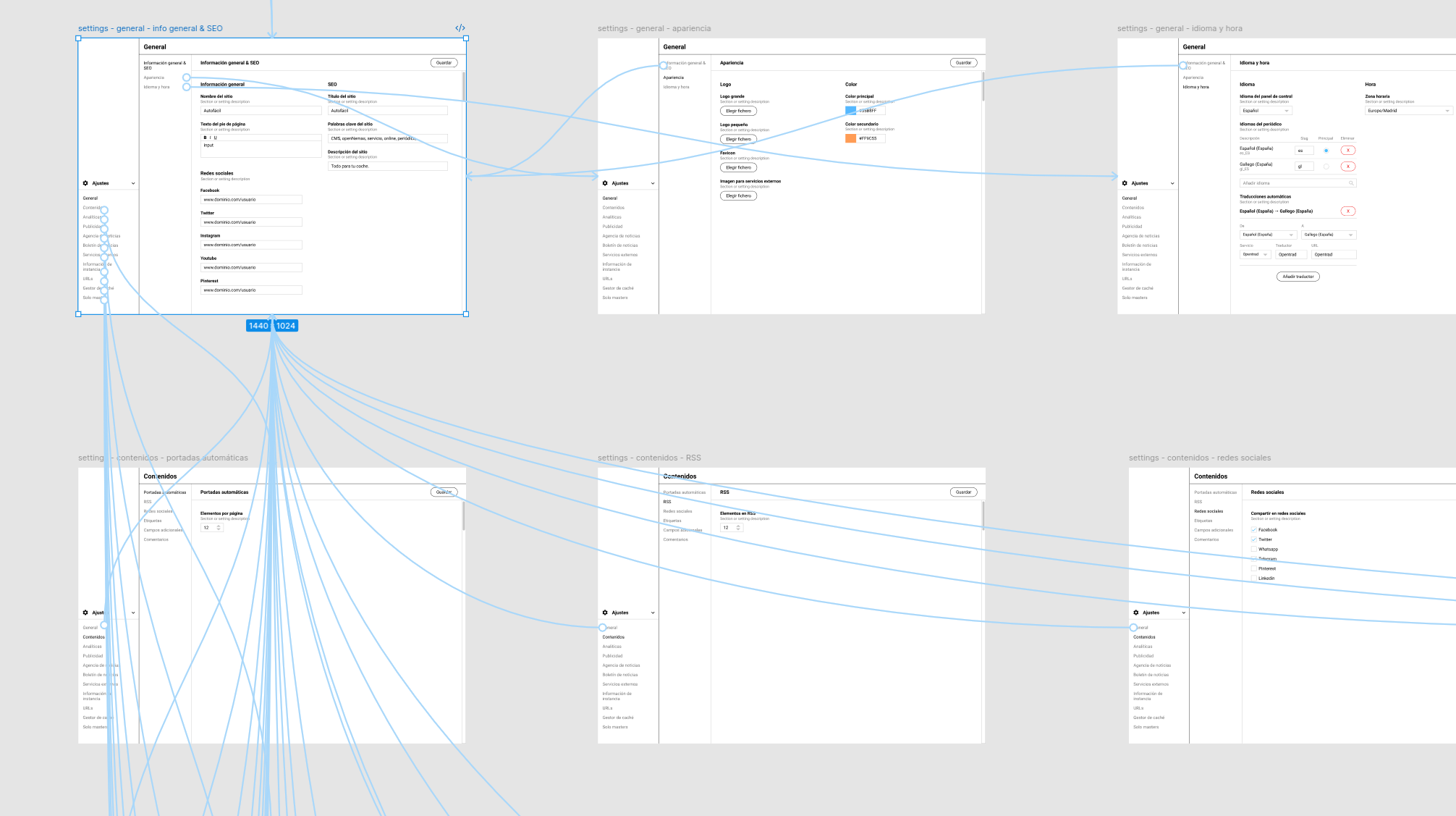The width and height of the screenshot is (1456, 816).
Task: Click Guardar in apariencia frame
Action: [x=963, y=63]
